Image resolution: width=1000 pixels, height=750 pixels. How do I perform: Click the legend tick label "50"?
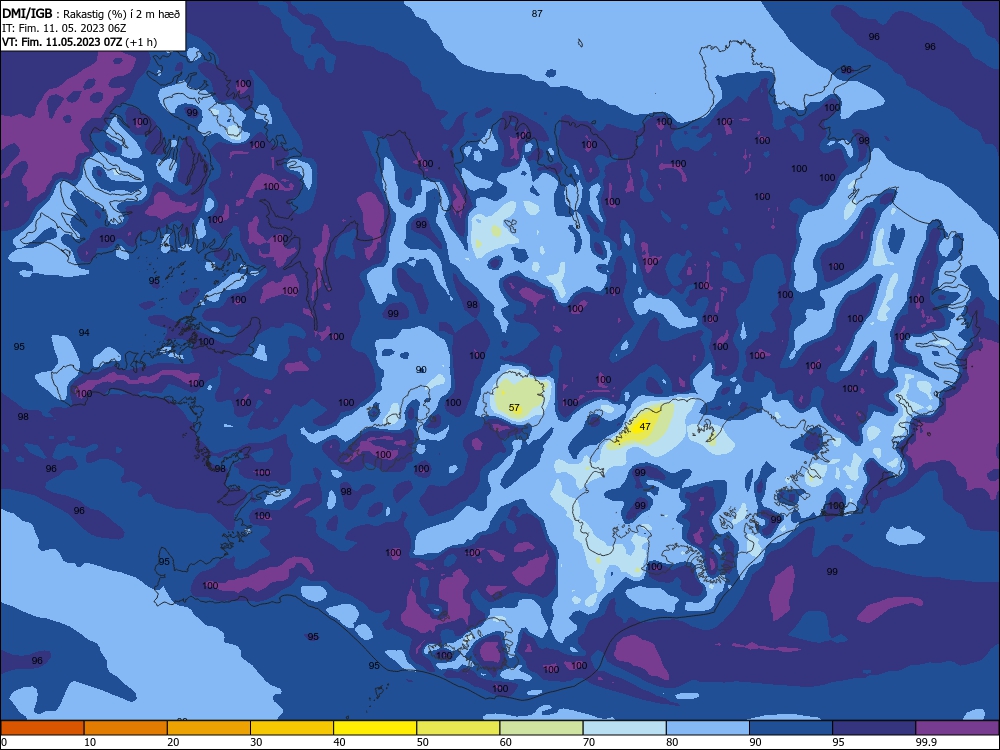point(422,742)
